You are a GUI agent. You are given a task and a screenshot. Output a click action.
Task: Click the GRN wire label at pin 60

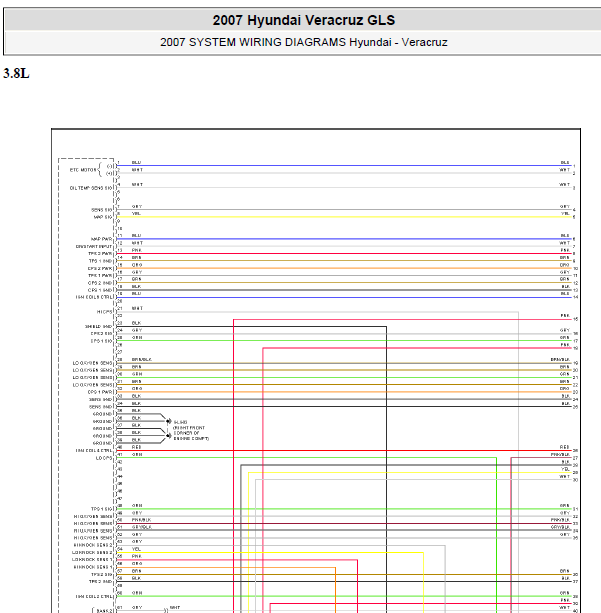click(x=137, y=593)
